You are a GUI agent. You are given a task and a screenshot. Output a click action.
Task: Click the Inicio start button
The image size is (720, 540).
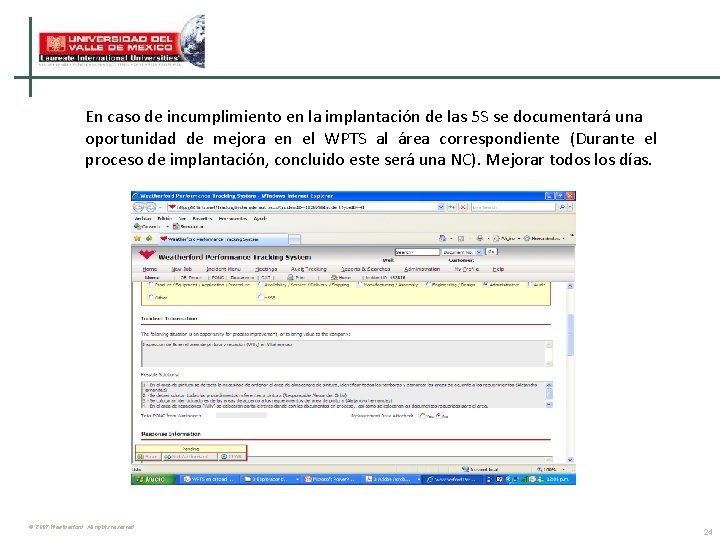point(153,479)
